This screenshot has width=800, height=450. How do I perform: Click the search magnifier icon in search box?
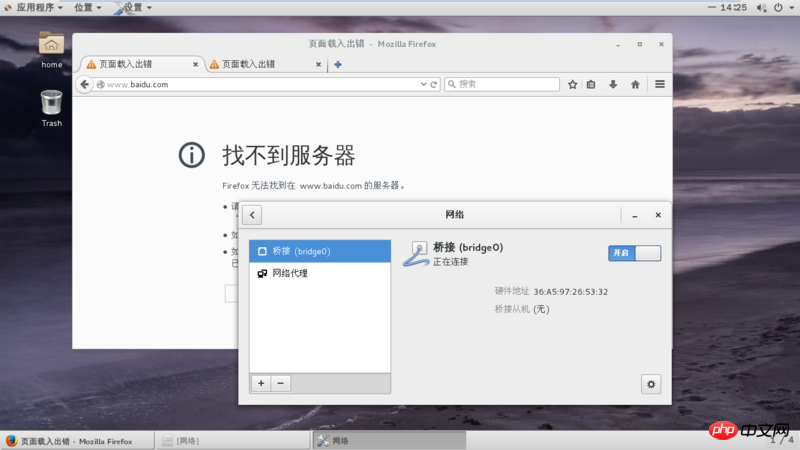point(452,84)
